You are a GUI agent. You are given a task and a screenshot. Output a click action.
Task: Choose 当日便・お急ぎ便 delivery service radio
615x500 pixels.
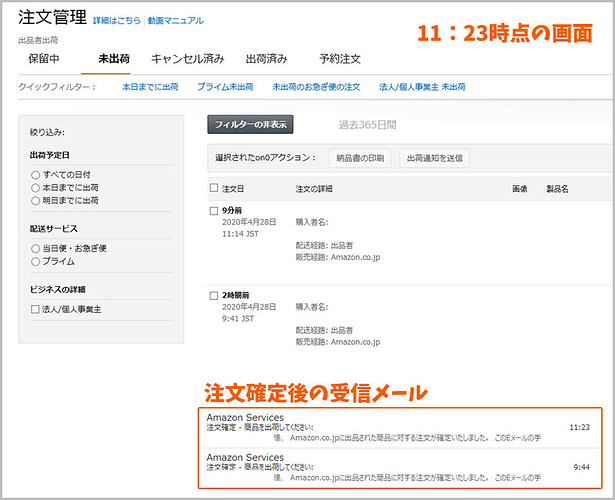click(35, 249)
